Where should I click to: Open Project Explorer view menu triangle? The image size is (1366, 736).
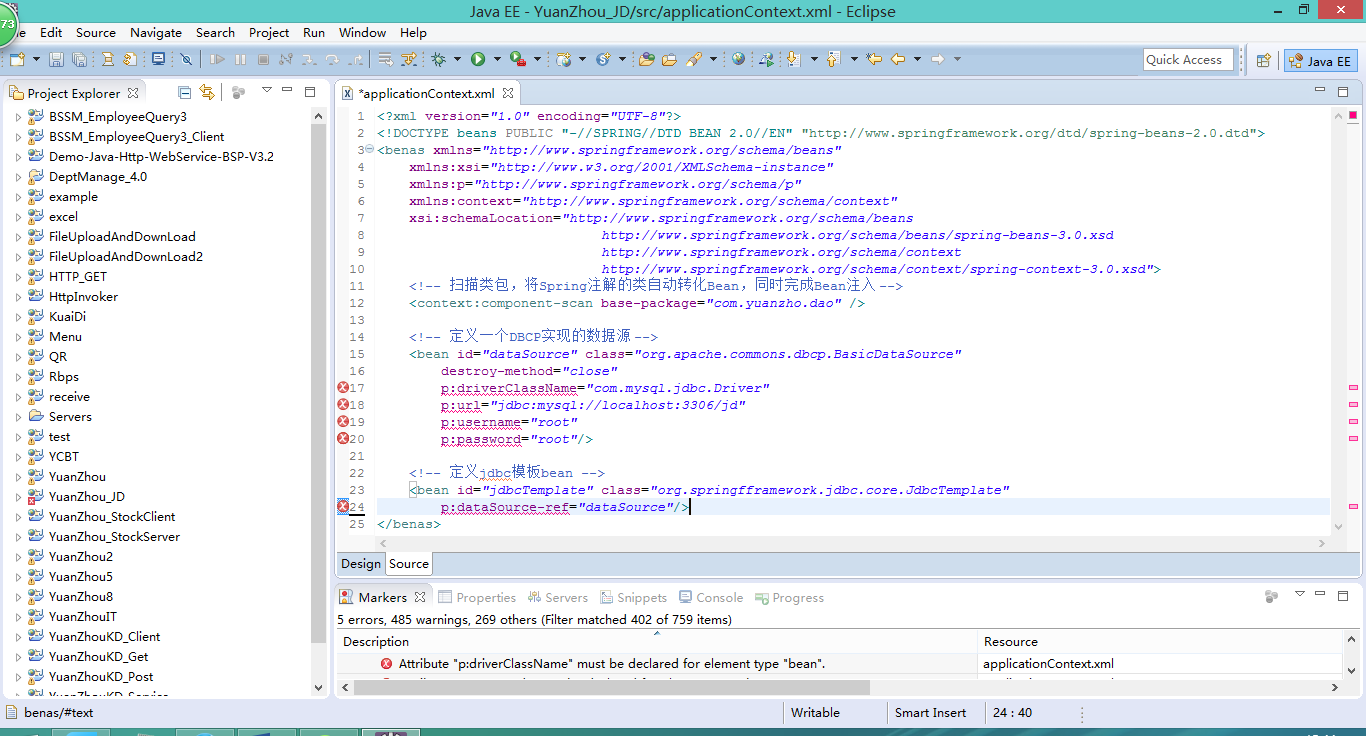pos(266,91)
